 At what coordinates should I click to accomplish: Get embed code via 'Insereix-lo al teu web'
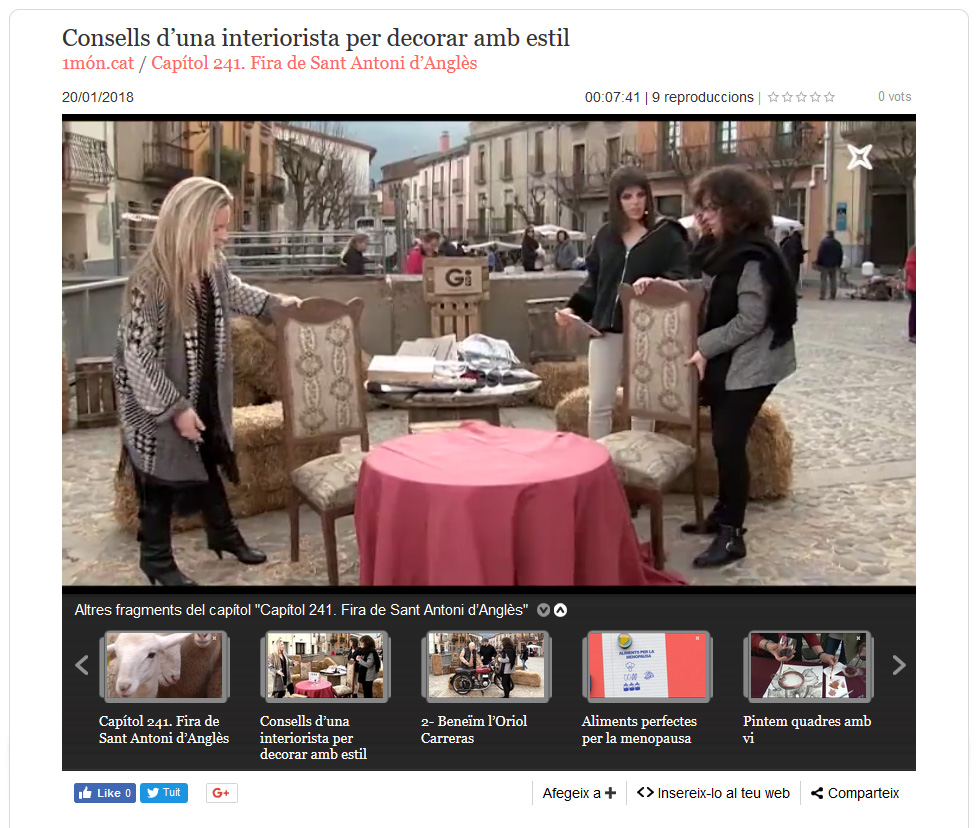(x=713, y=793)
